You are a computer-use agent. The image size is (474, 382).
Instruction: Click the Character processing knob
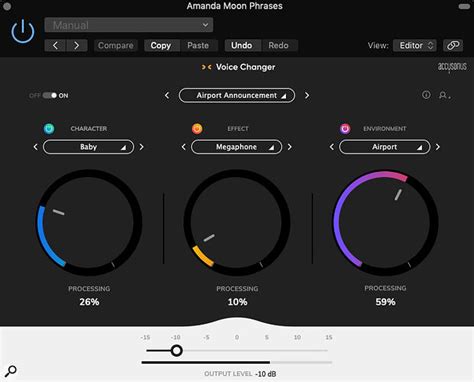coord(89,222)
